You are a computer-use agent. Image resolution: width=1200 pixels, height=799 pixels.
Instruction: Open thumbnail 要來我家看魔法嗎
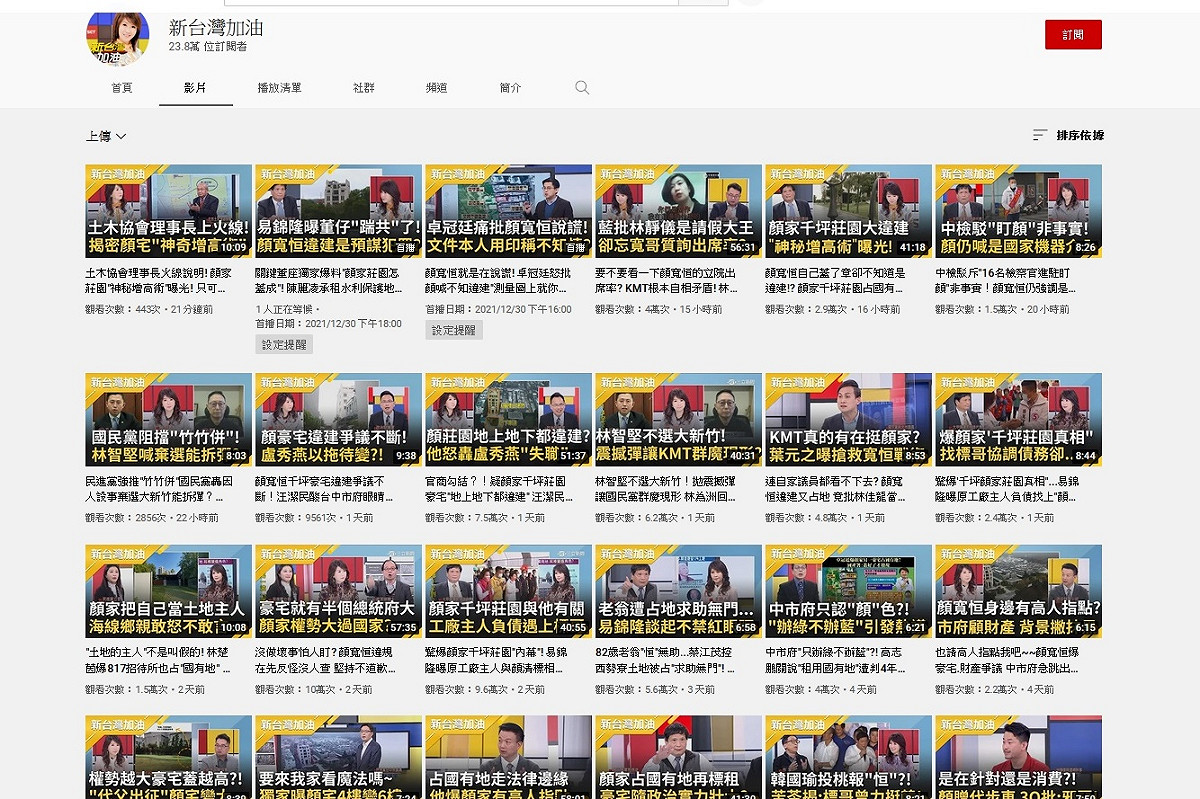click(338, 757)
